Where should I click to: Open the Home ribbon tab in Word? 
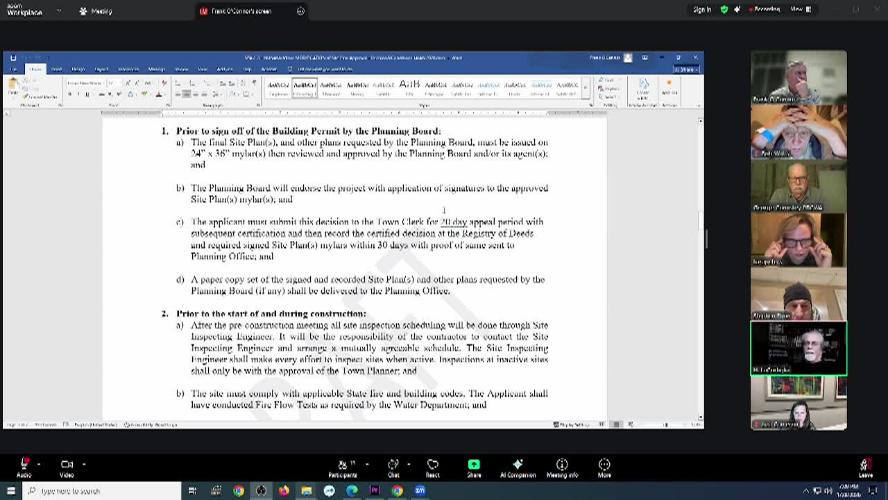[36, 69]
